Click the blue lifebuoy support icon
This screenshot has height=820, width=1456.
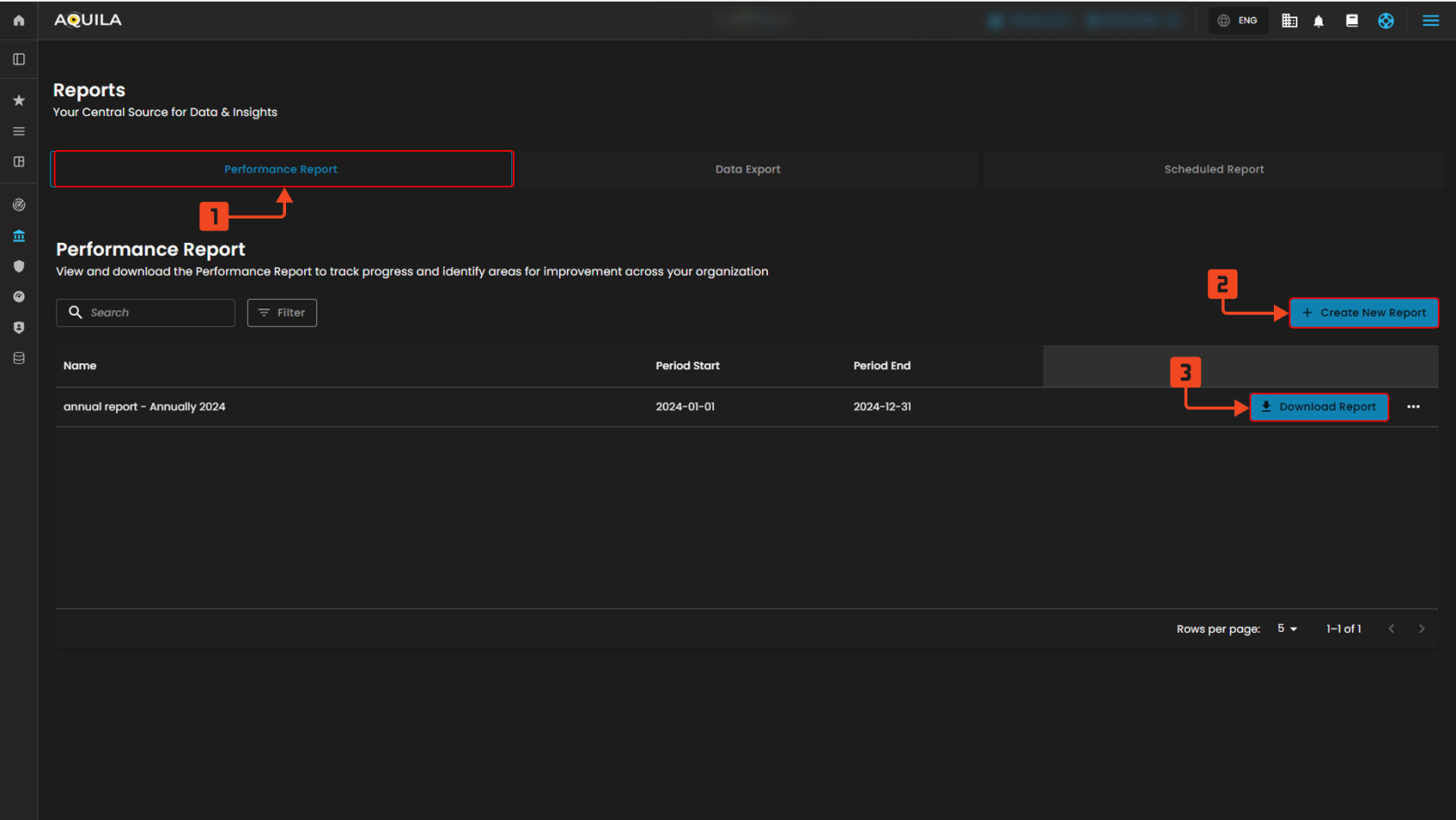point(1386,21)
